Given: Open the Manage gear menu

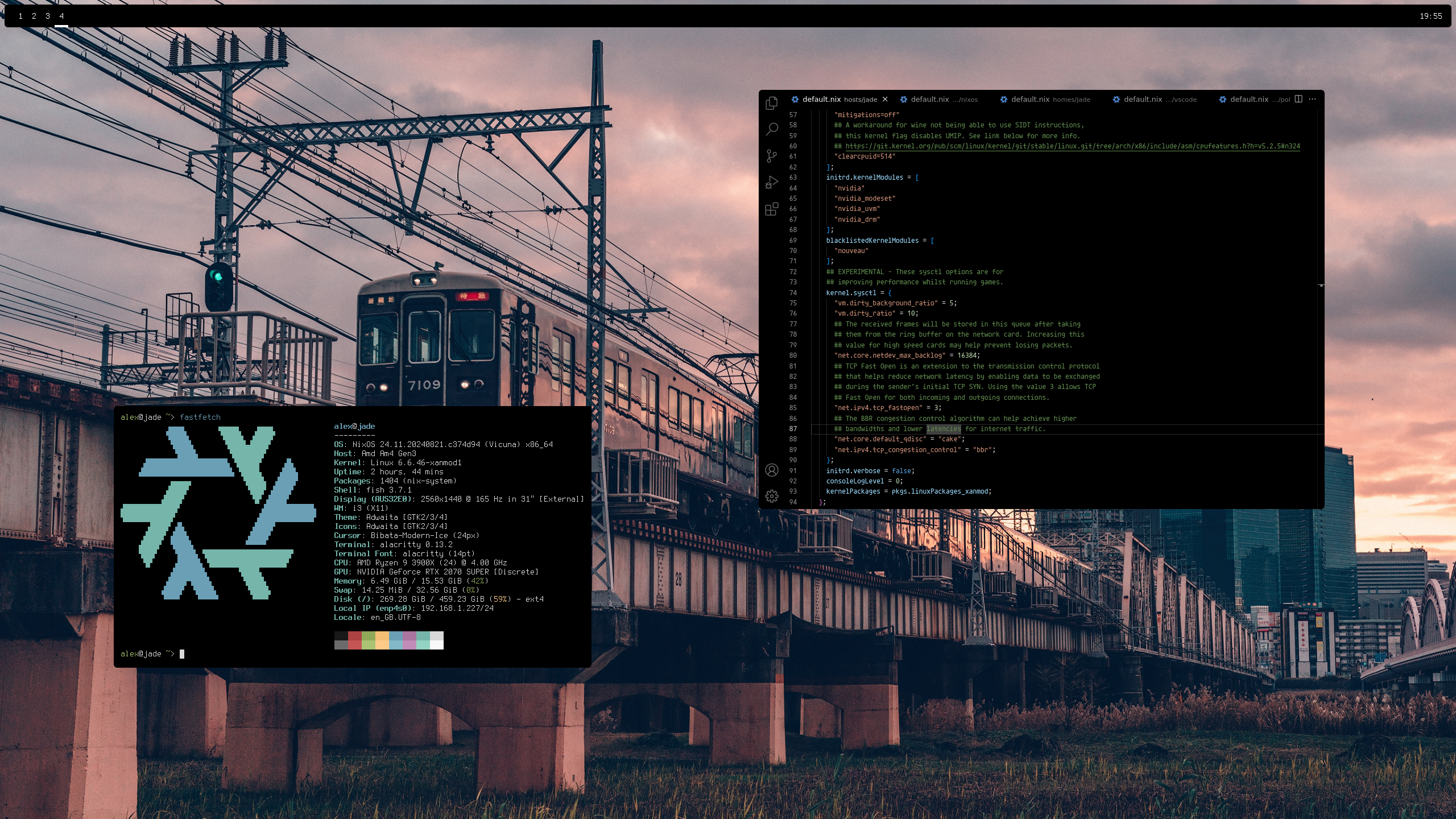Looking at the screenshot, I should pos(772,497).
